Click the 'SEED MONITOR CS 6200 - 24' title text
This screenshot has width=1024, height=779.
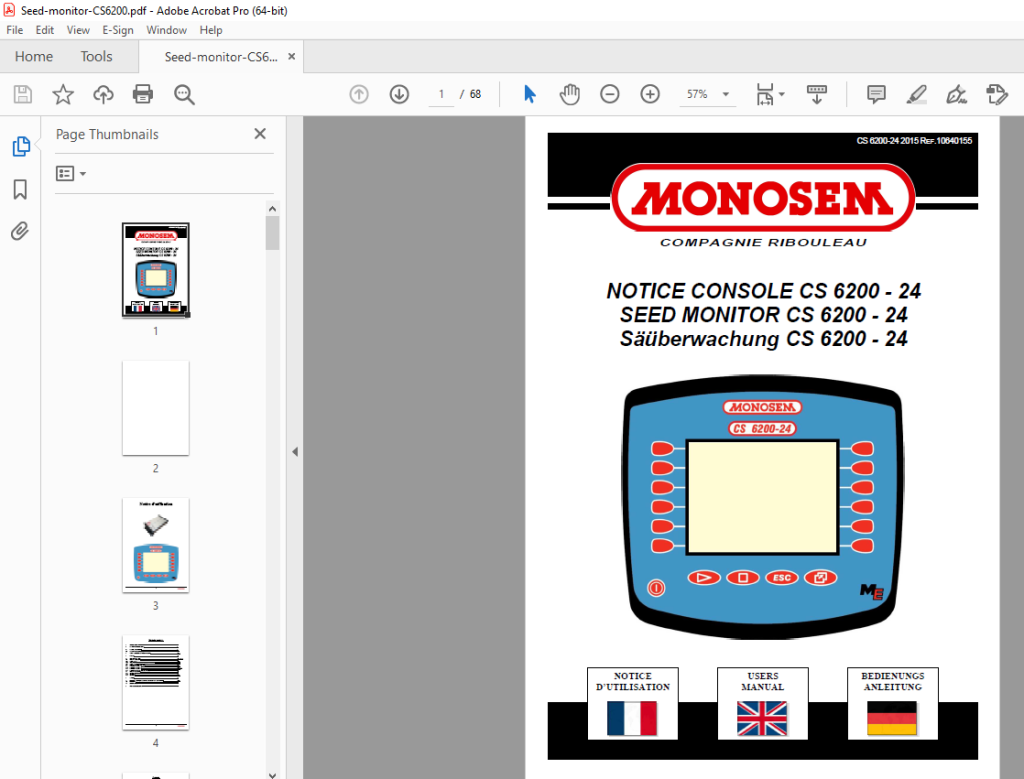coord(763,315)
